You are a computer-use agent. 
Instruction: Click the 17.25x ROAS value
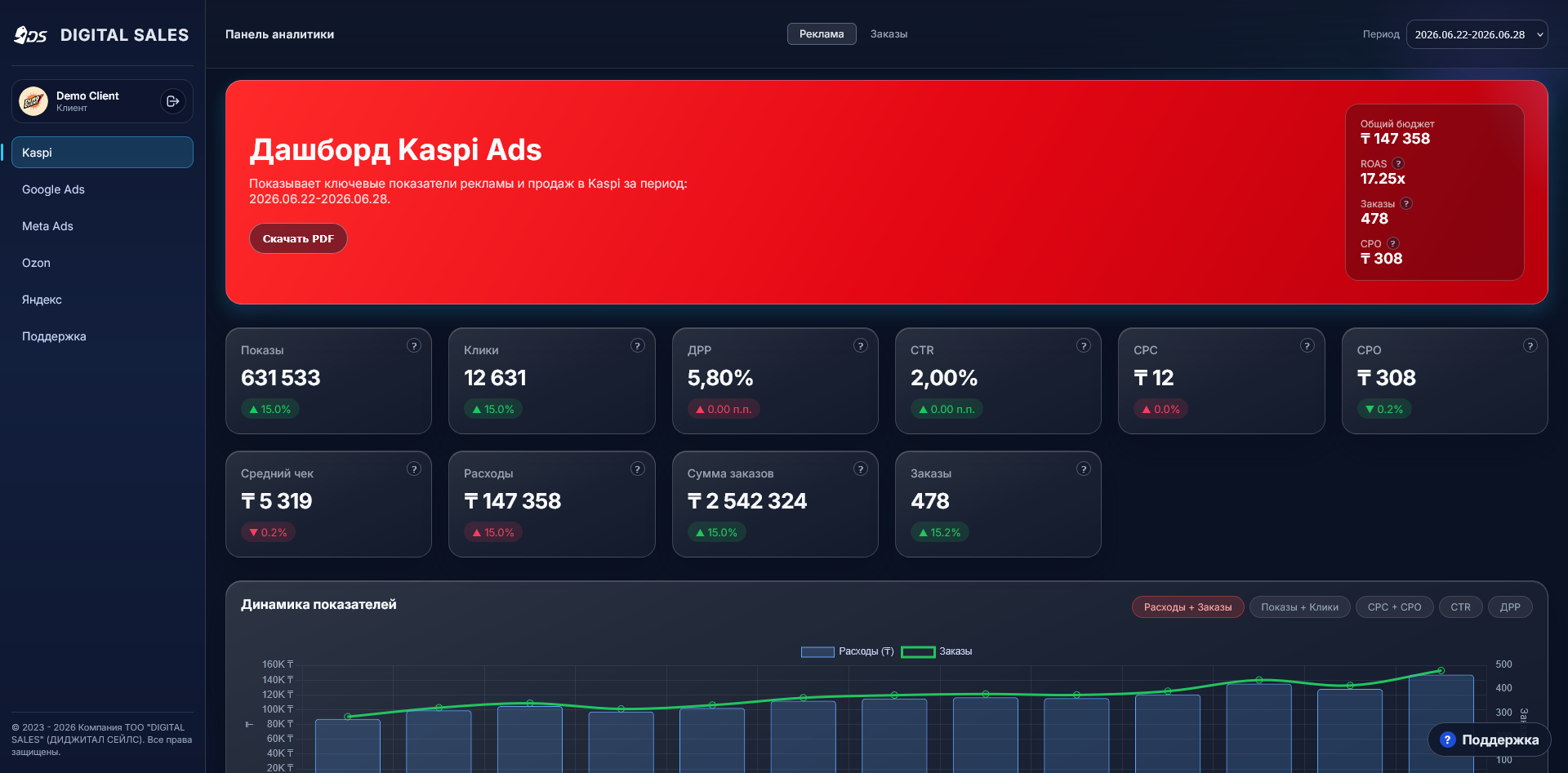(1383, 178)
